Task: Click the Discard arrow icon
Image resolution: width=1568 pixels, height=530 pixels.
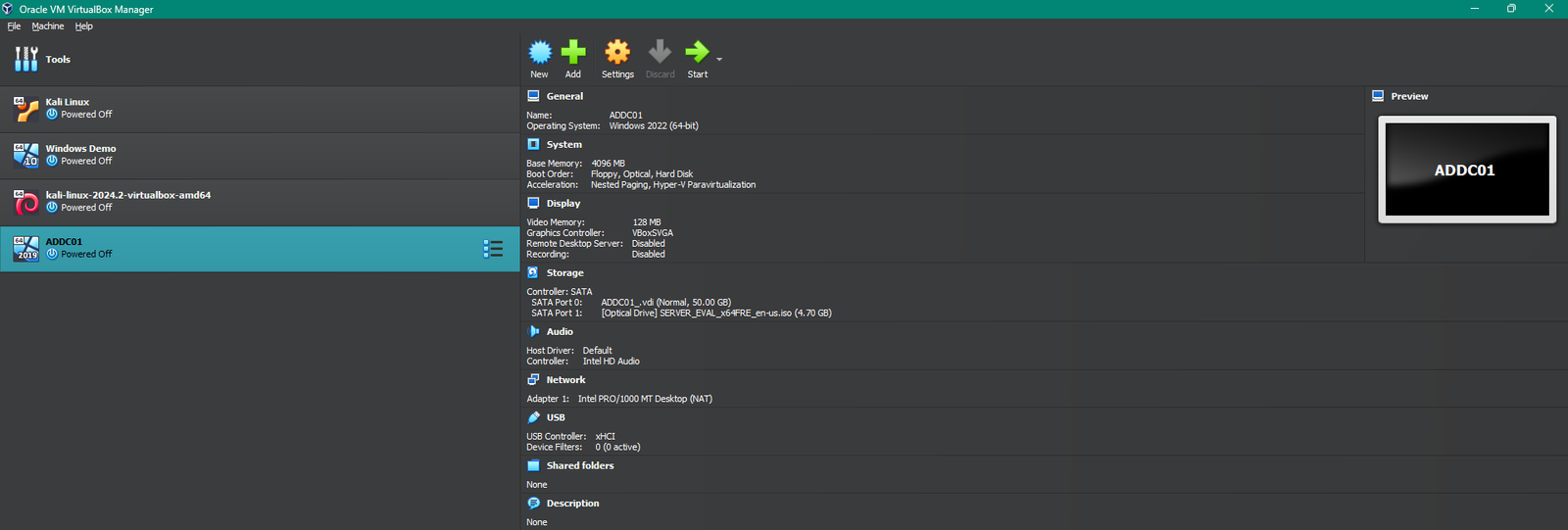Action: pos(660,52)
